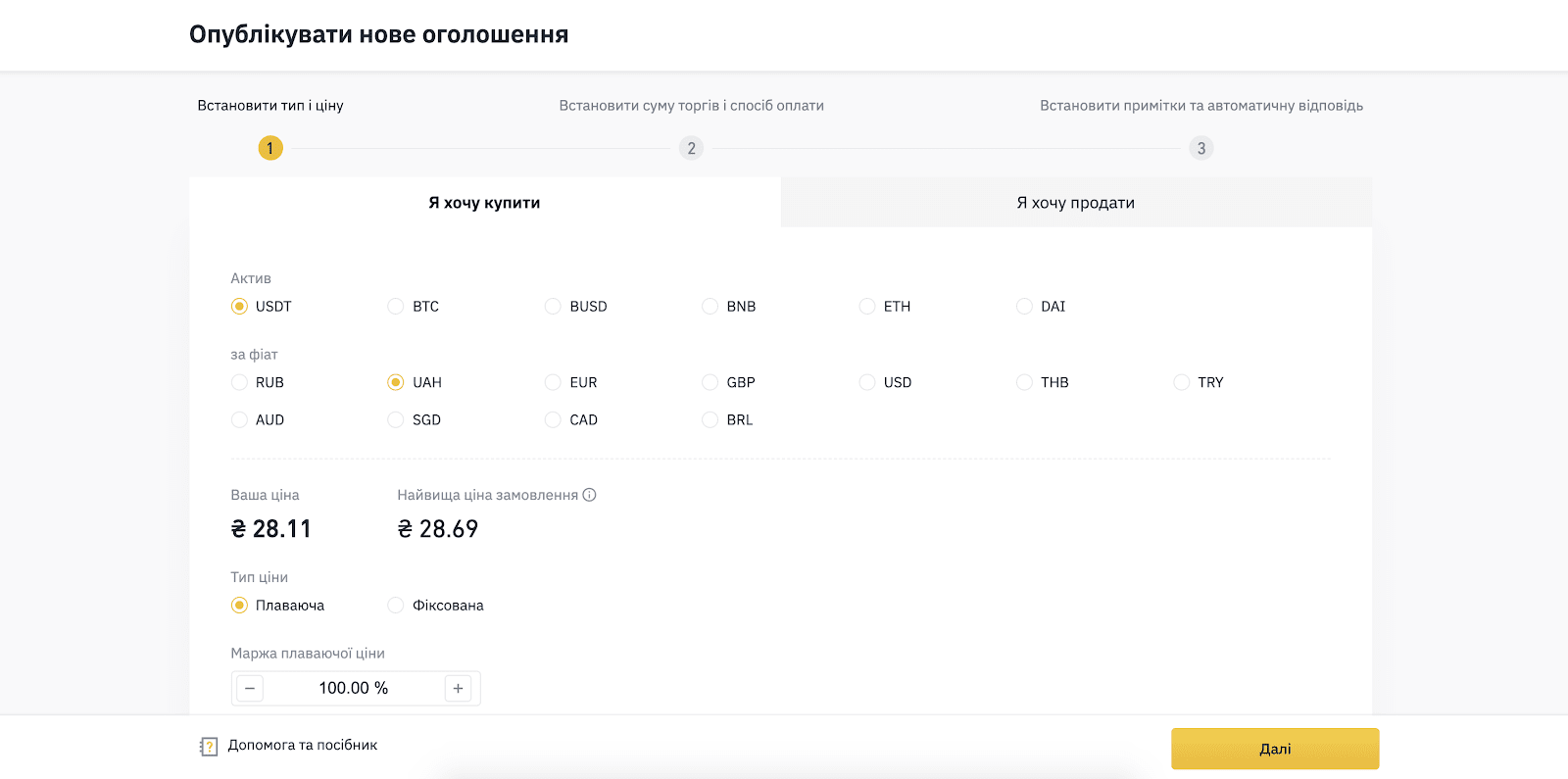Select RUB fiat currency
Screen dimensions: 1568x779
tap(239, 382)
